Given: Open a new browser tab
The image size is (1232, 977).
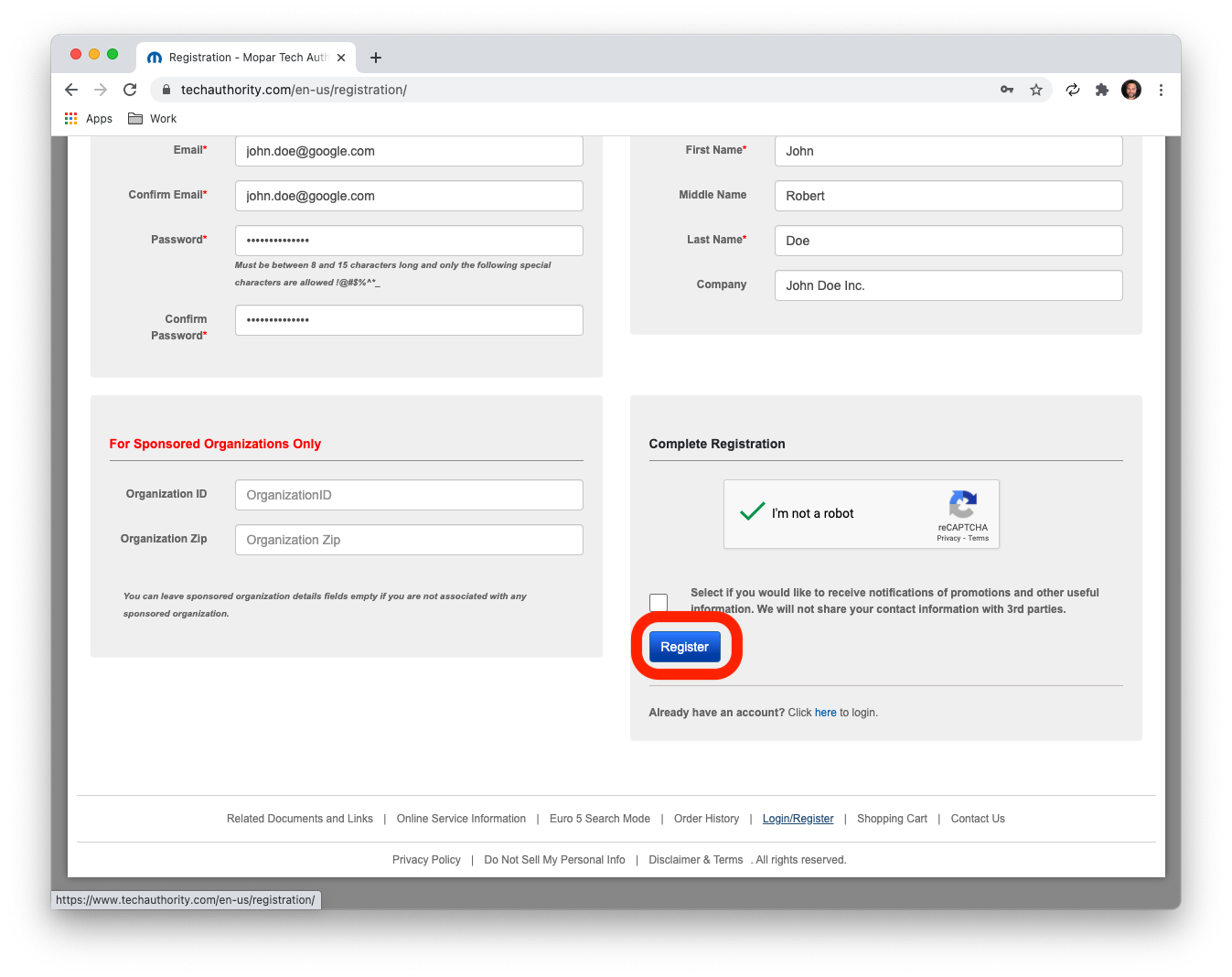Looking at the screenshot, I should 376,58.
